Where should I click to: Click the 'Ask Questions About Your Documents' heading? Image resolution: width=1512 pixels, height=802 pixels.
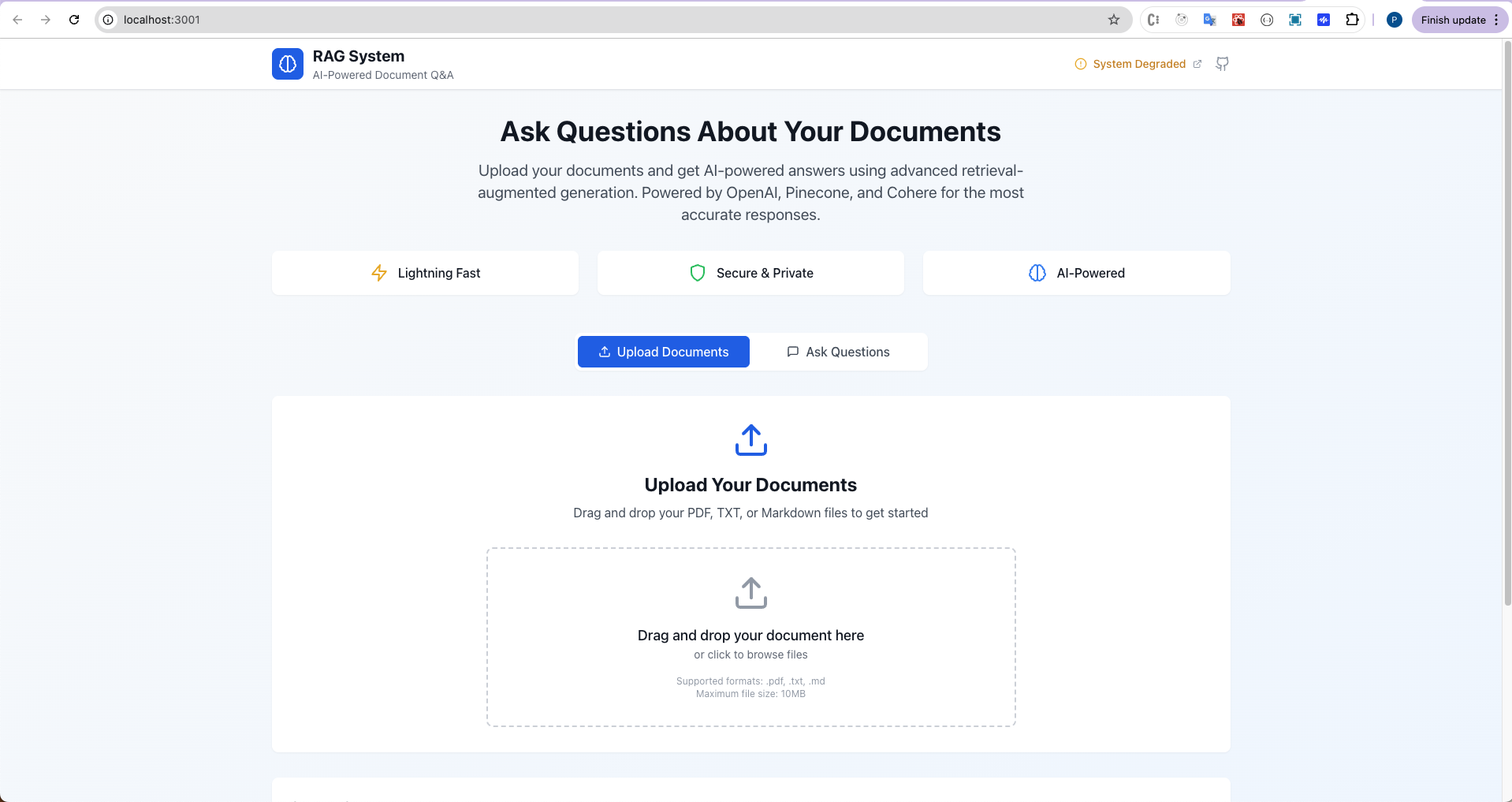pos(750,132)
